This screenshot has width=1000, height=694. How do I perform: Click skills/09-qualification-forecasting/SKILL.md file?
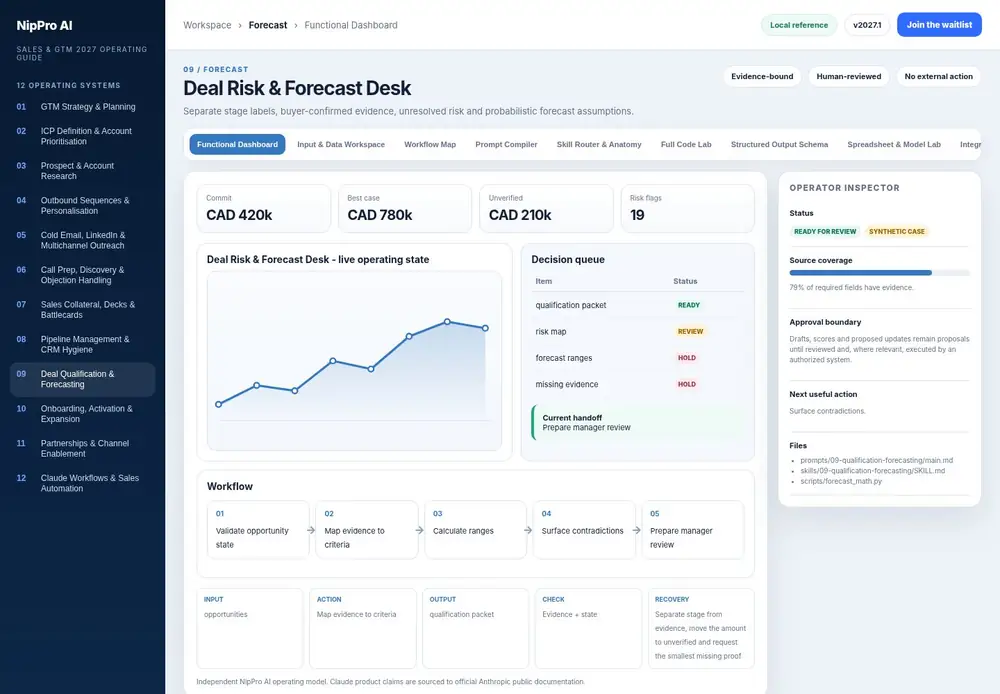coord(872,471)
